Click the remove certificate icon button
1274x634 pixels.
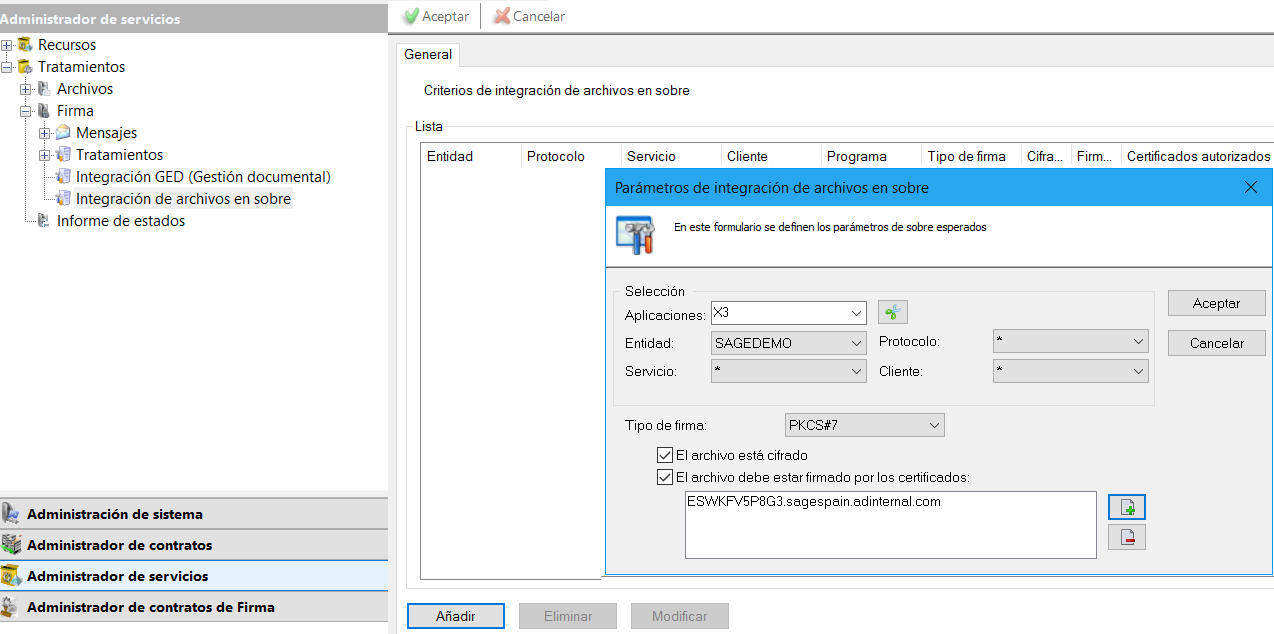1127,537
